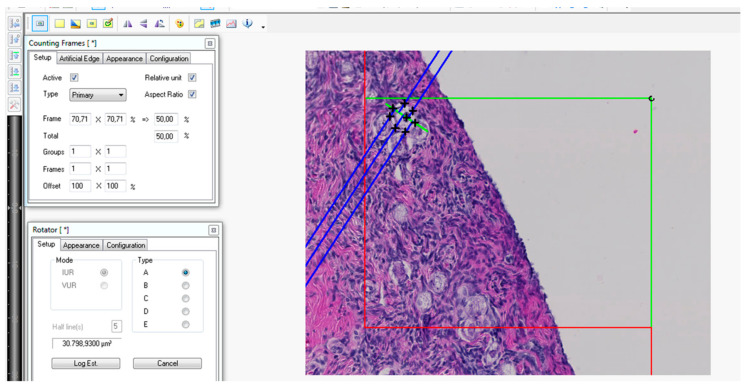Toggle the Relative unit checkbox
Screen dimensions: 746x386
[192, 78]
